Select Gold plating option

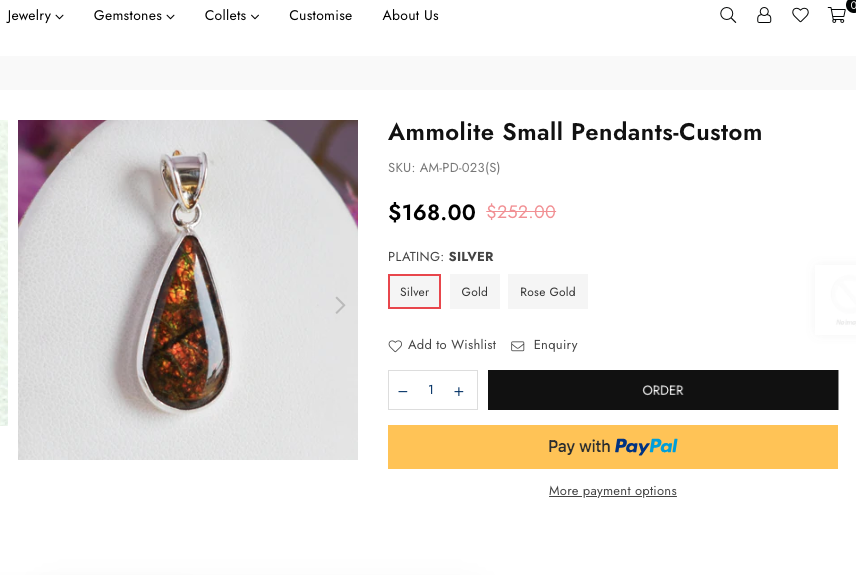[474, 292]
